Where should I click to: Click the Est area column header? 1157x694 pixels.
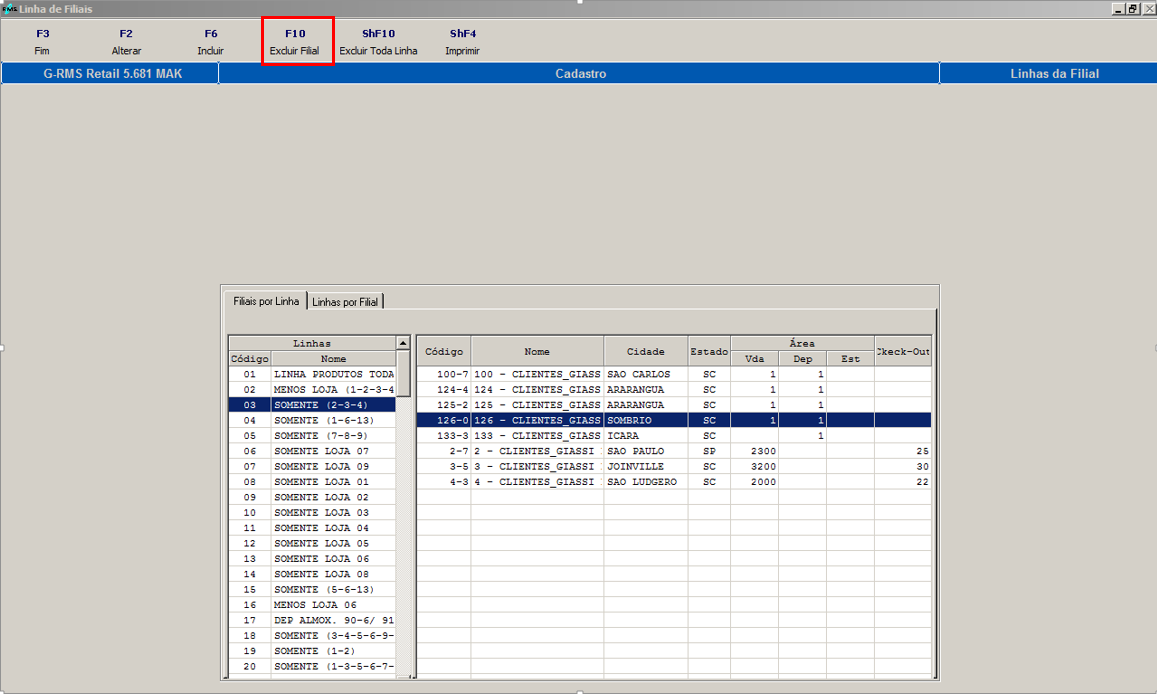click(x=850, y=359)
